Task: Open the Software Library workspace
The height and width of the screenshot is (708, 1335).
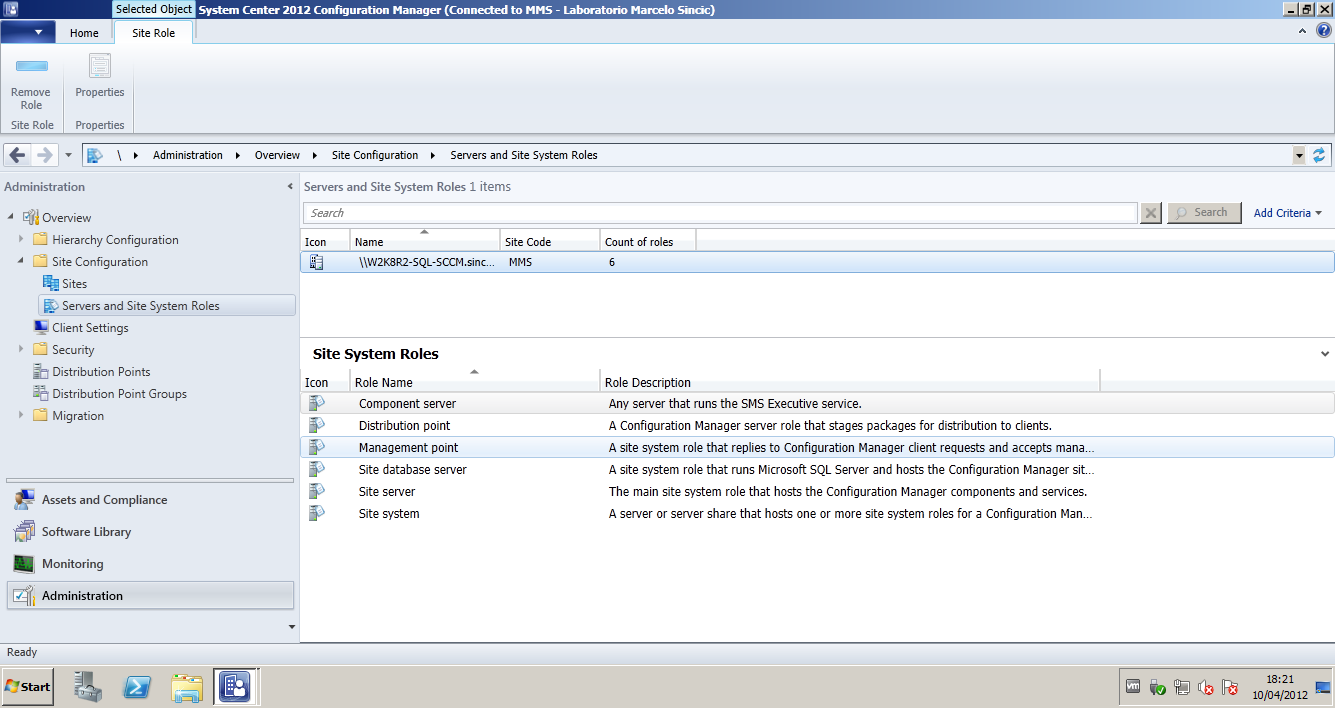Action: [x=151, y=532]
